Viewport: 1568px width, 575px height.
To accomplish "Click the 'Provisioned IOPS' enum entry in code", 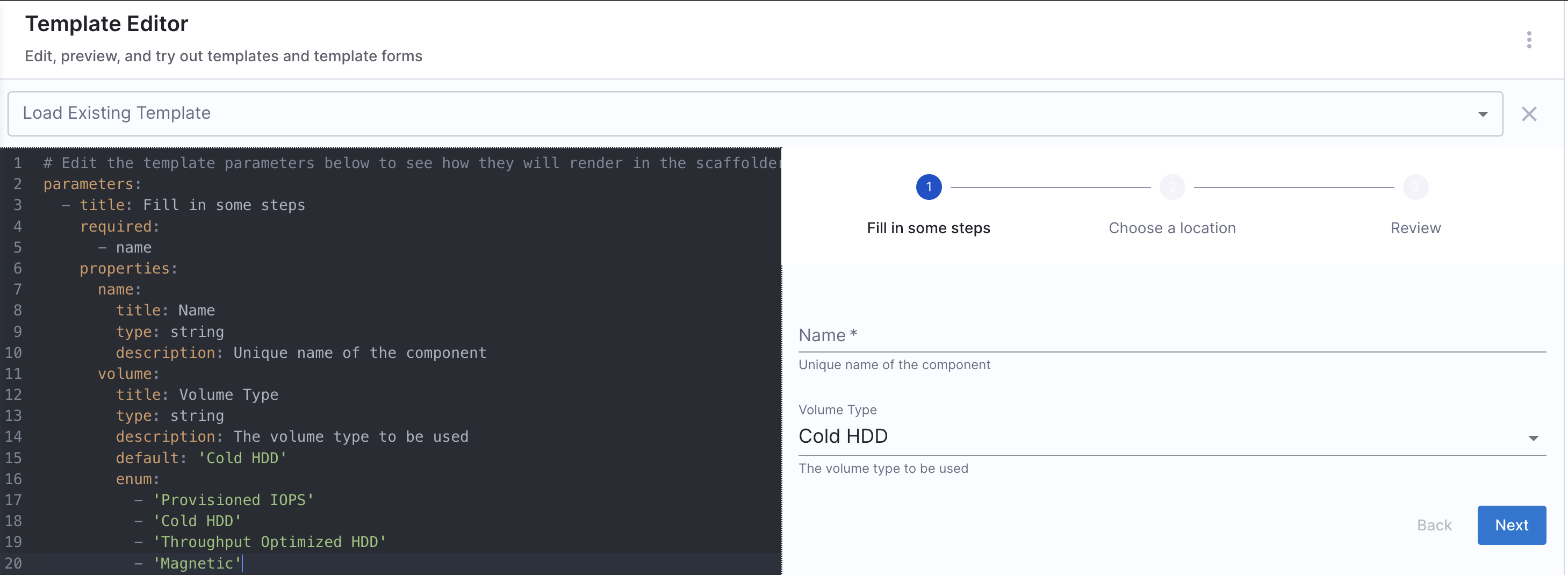I will point(233,500).
